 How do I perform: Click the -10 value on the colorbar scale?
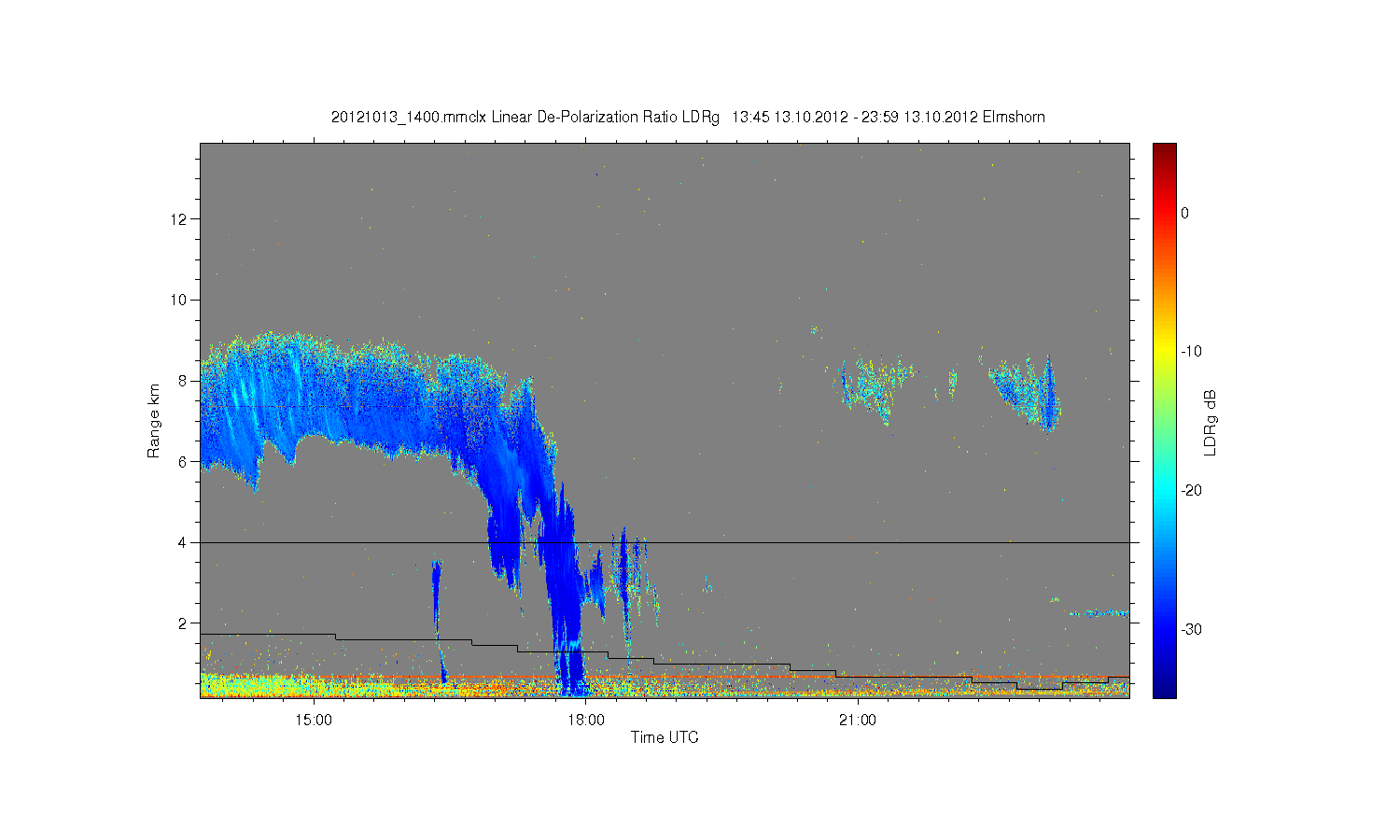1191,352
